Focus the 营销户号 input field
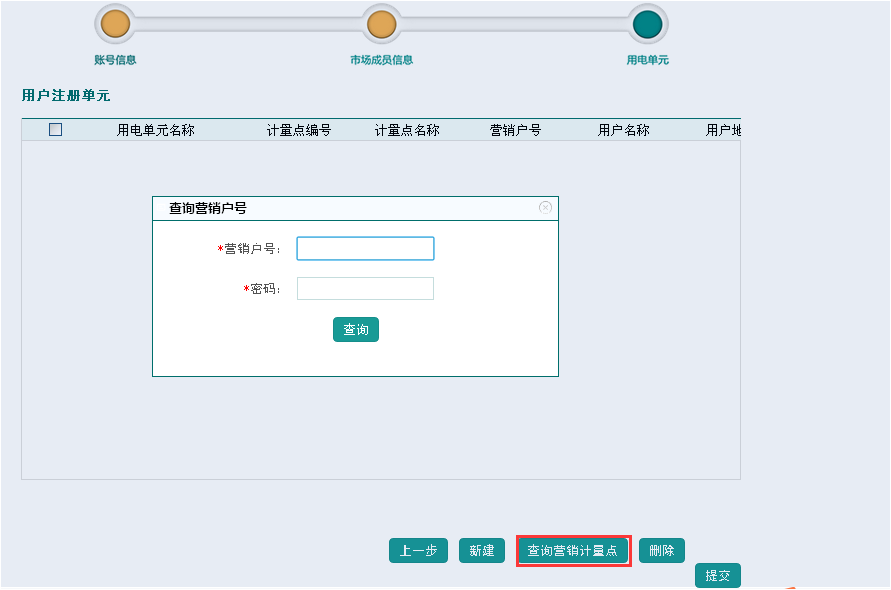The image size is (891, 590). pos(365,248)
